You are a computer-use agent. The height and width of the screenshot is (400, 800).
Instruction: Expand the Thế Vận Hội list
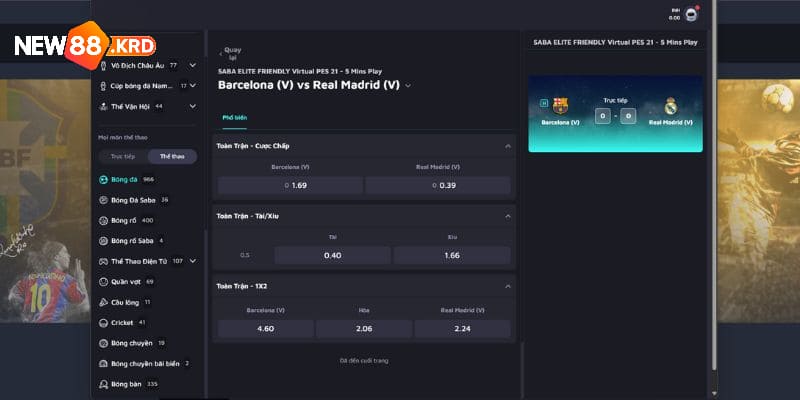[x=192, y=106]
